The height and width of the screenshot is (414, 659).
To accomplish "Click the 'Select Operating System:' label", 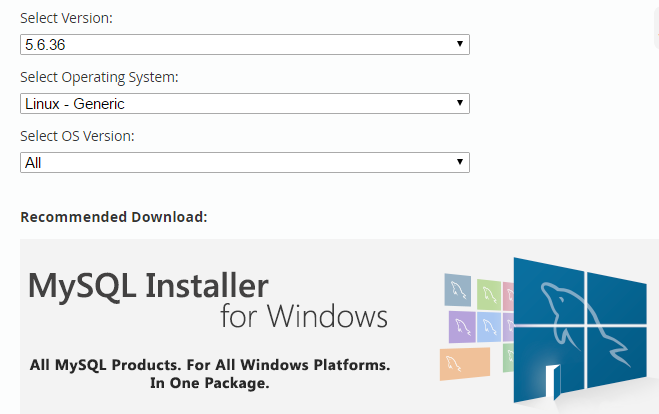I will tap(99, 77).
